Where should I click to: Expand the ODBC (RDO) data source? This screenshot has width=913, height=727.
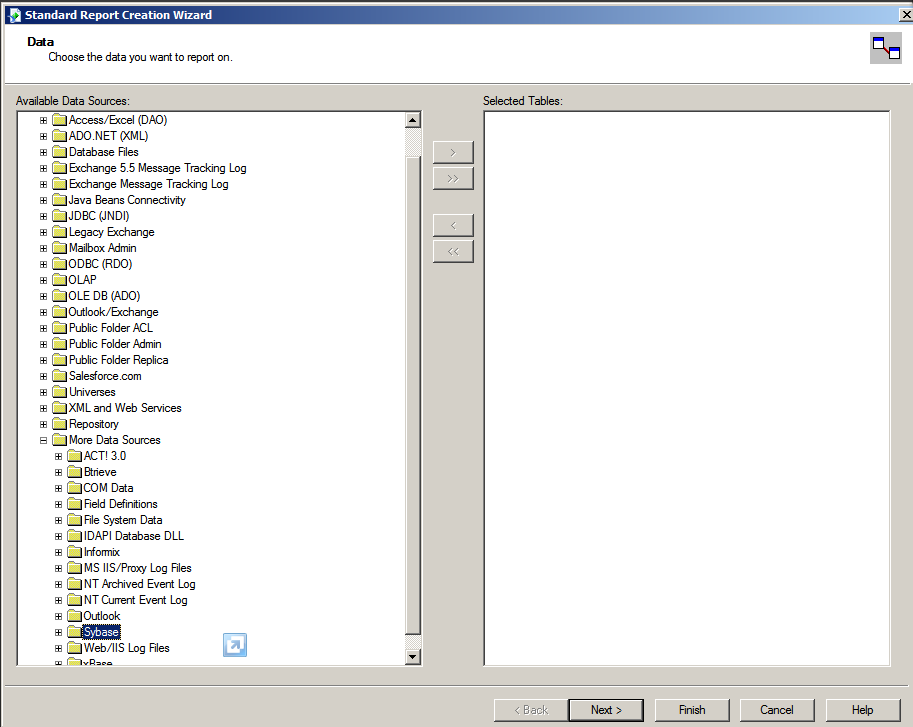tap(44, 264)
